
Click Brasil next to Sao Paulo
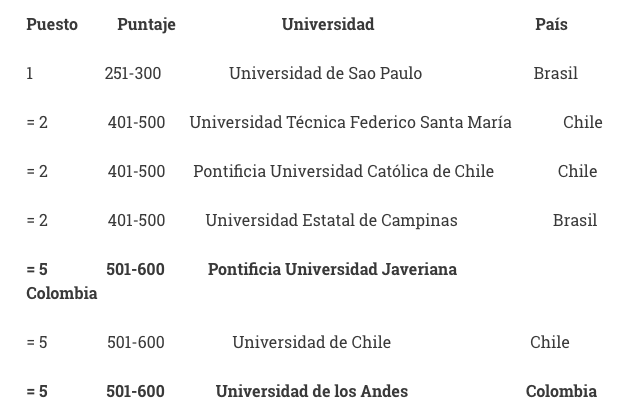pyautogui.click(x=555, y=73)
